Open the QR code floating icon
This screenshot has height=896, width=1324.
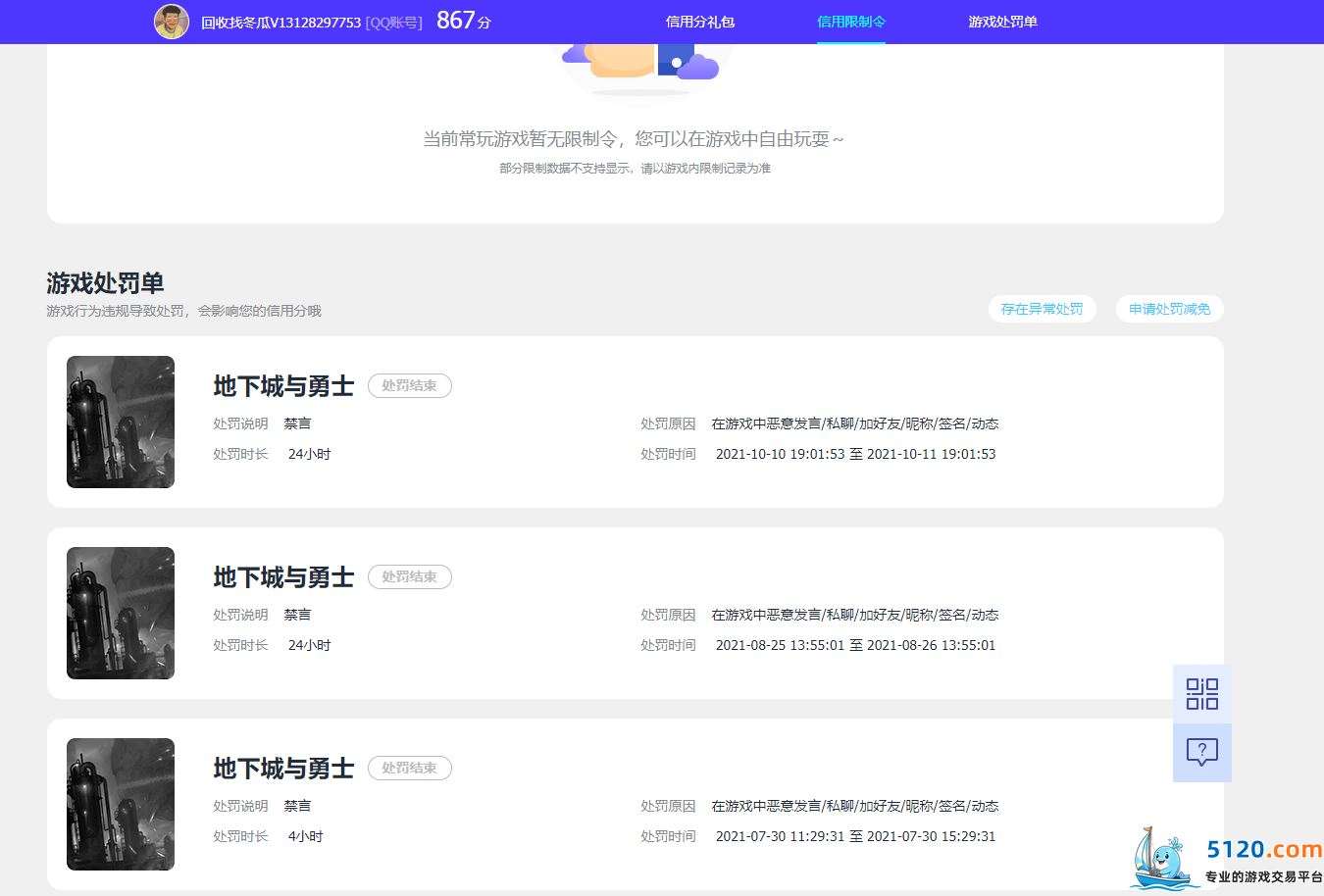click(x=1202, y=694)
